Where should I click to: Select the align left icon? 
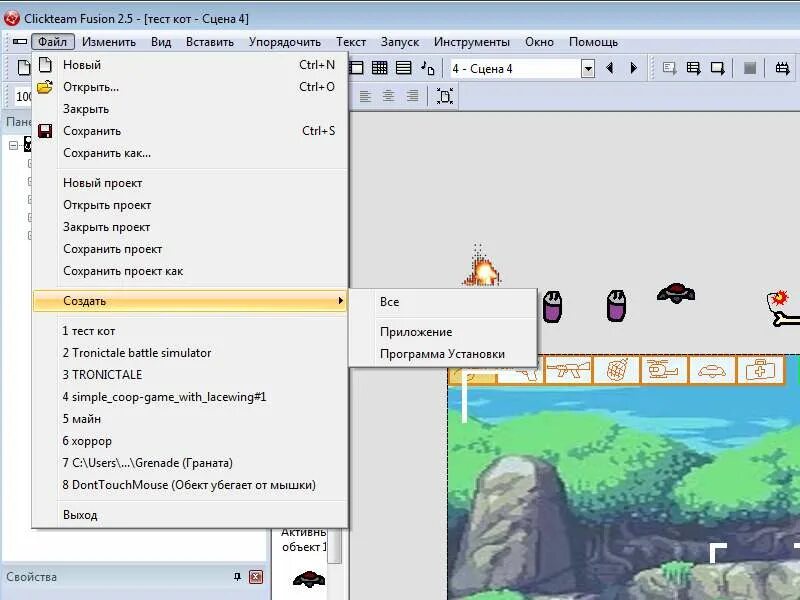pos(365,95)
